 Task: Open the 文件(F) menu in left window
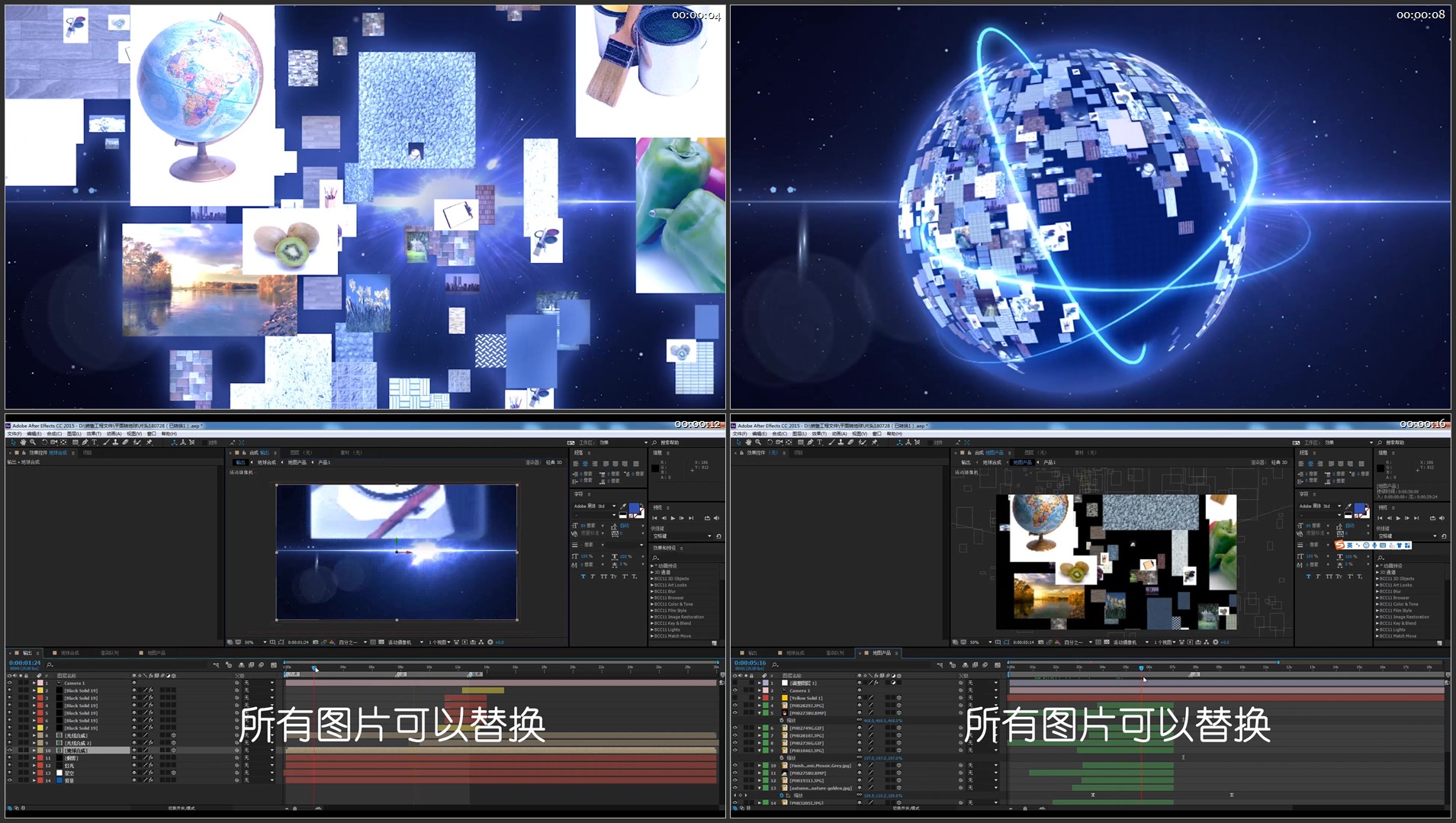click(14, 434)
